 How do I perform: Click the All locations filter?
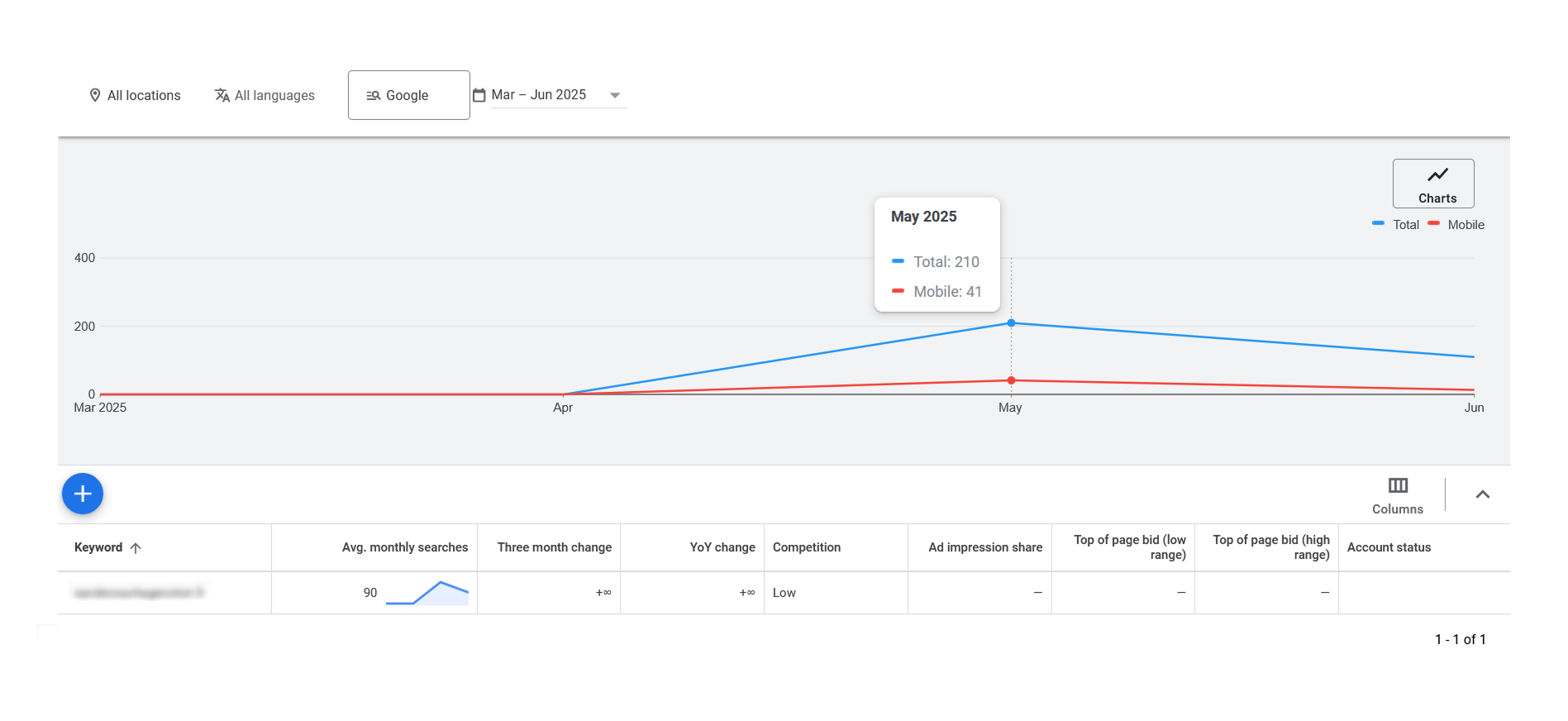coord(135,95)
